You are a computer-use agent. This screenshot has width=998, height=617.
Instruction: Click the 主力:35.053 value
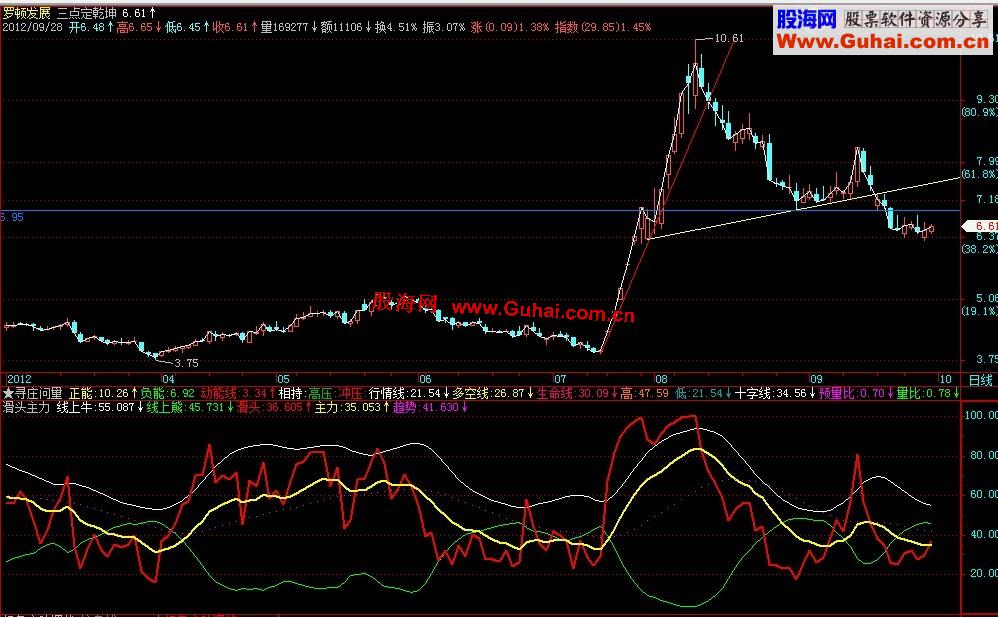347,408
